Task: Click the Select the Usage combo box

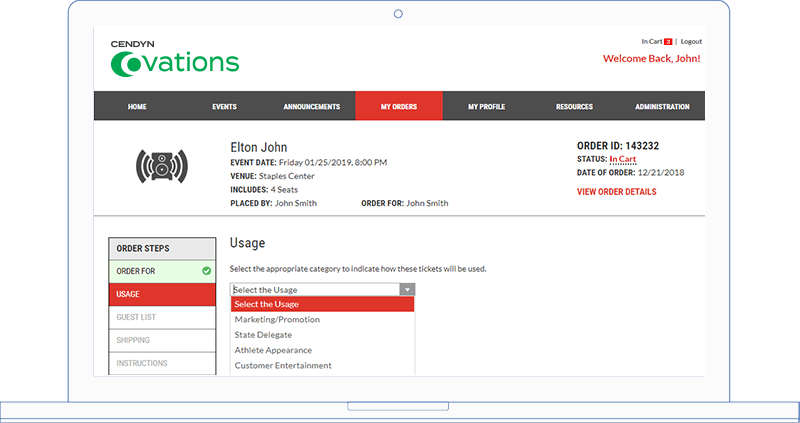Action: click(x=322, y=290)
